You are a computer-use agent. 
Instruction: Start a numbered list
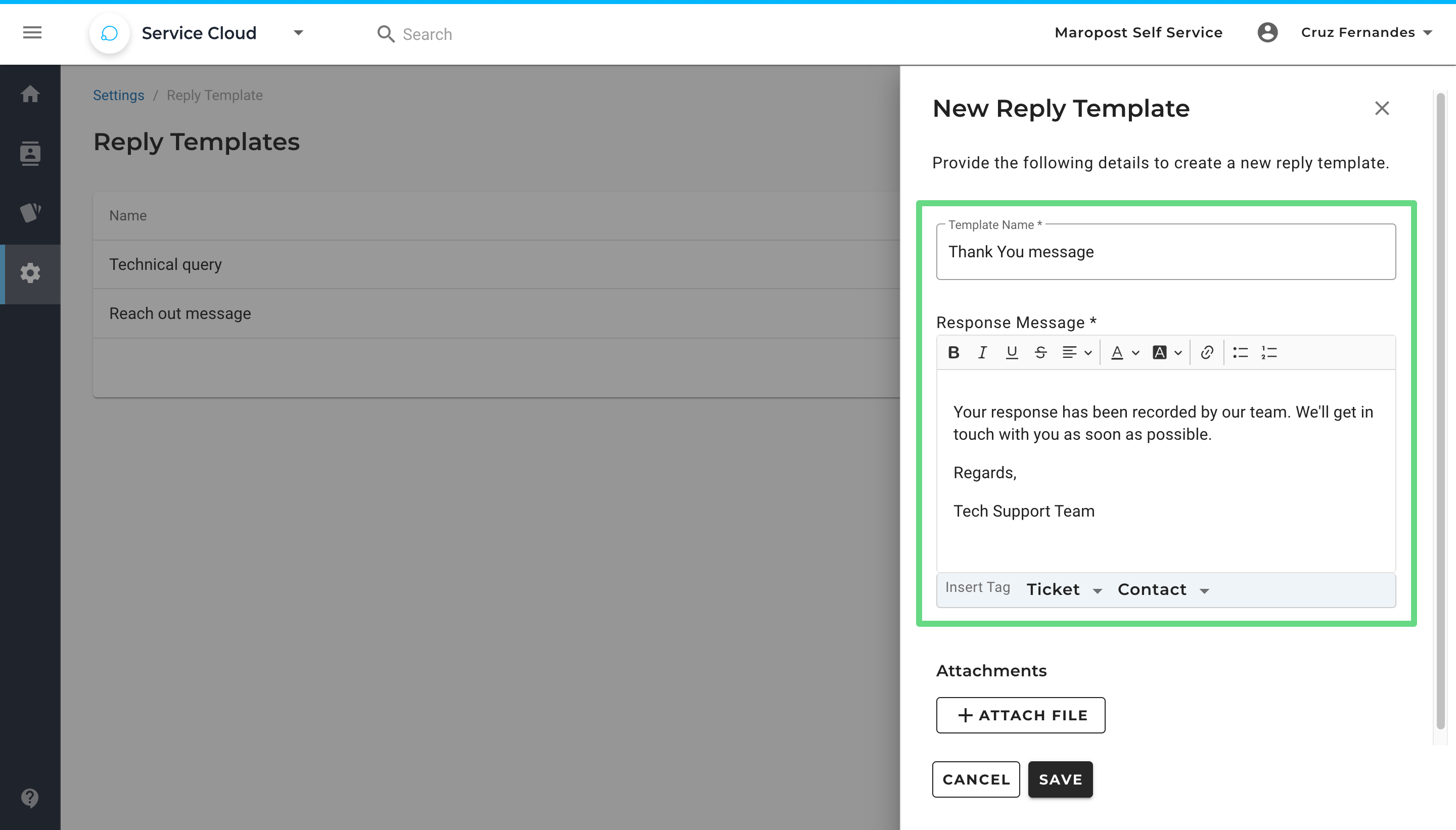(x=1269, y=352)
